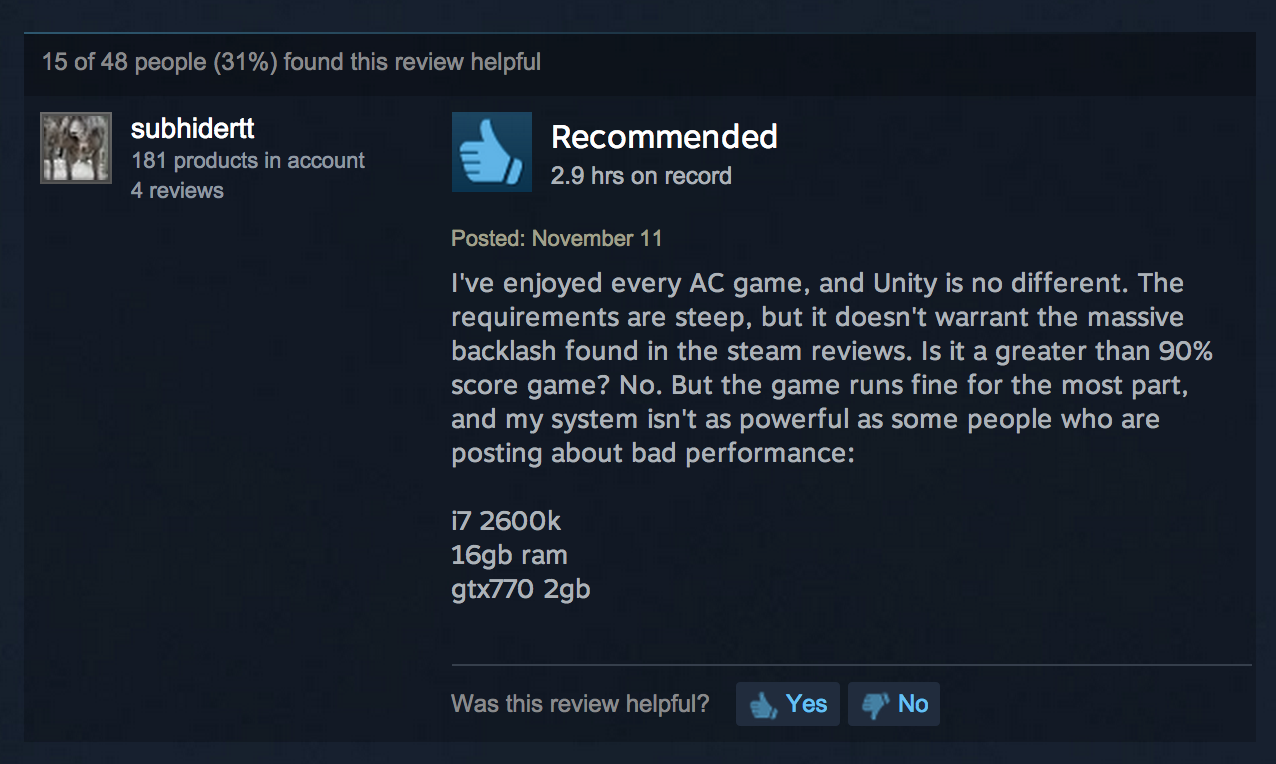
Task: Vote Yes, this review was helpful
Action: tap(788, 704)
